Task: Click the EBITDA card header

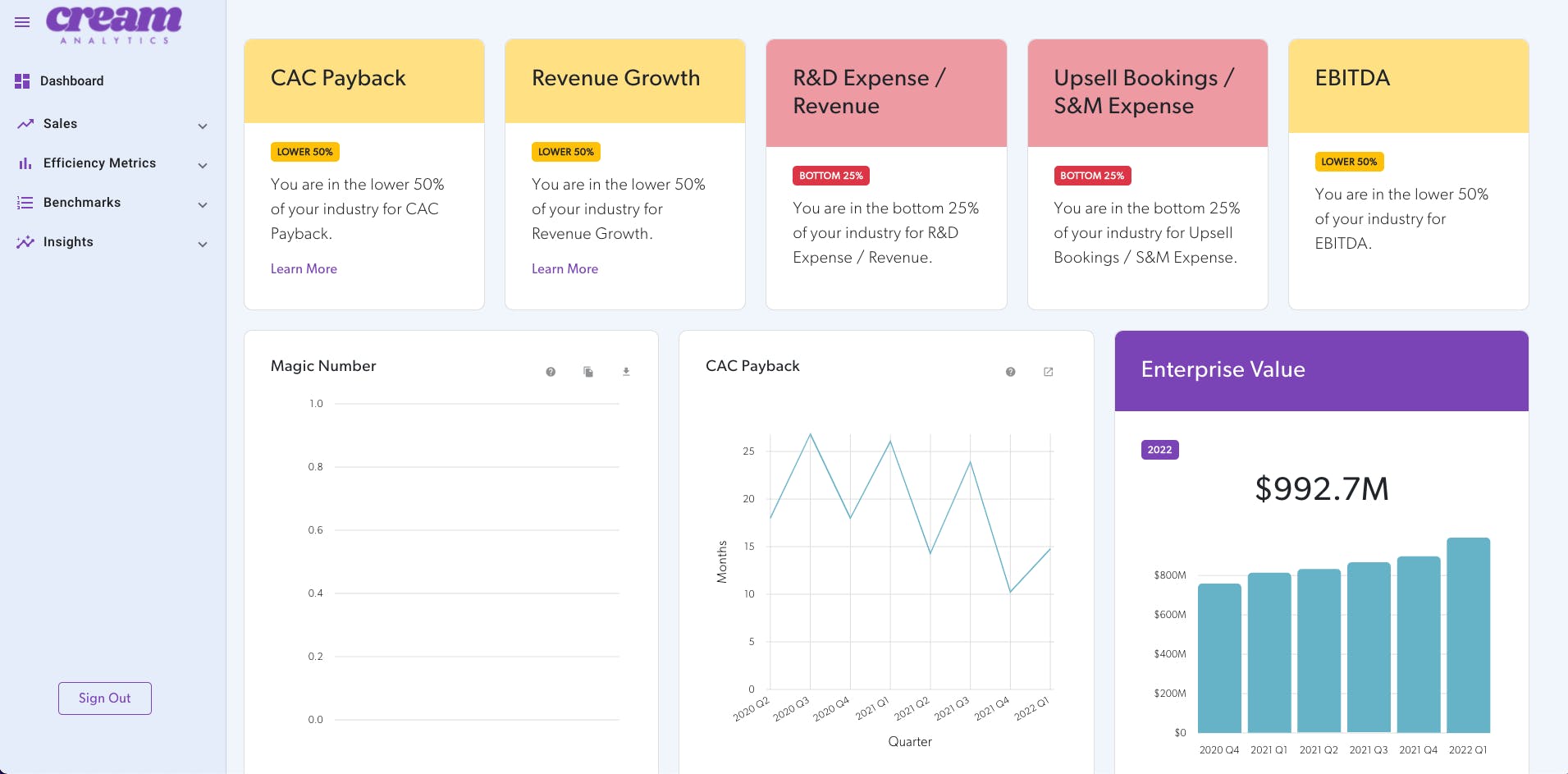Action: (1409, 86)
